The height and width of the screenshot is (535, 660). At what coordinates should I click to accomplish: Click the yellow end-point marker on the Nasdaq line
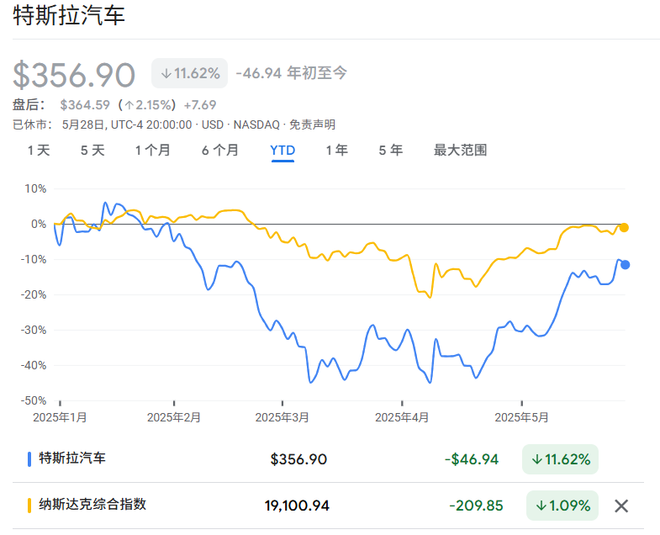[x=624, y=228]
